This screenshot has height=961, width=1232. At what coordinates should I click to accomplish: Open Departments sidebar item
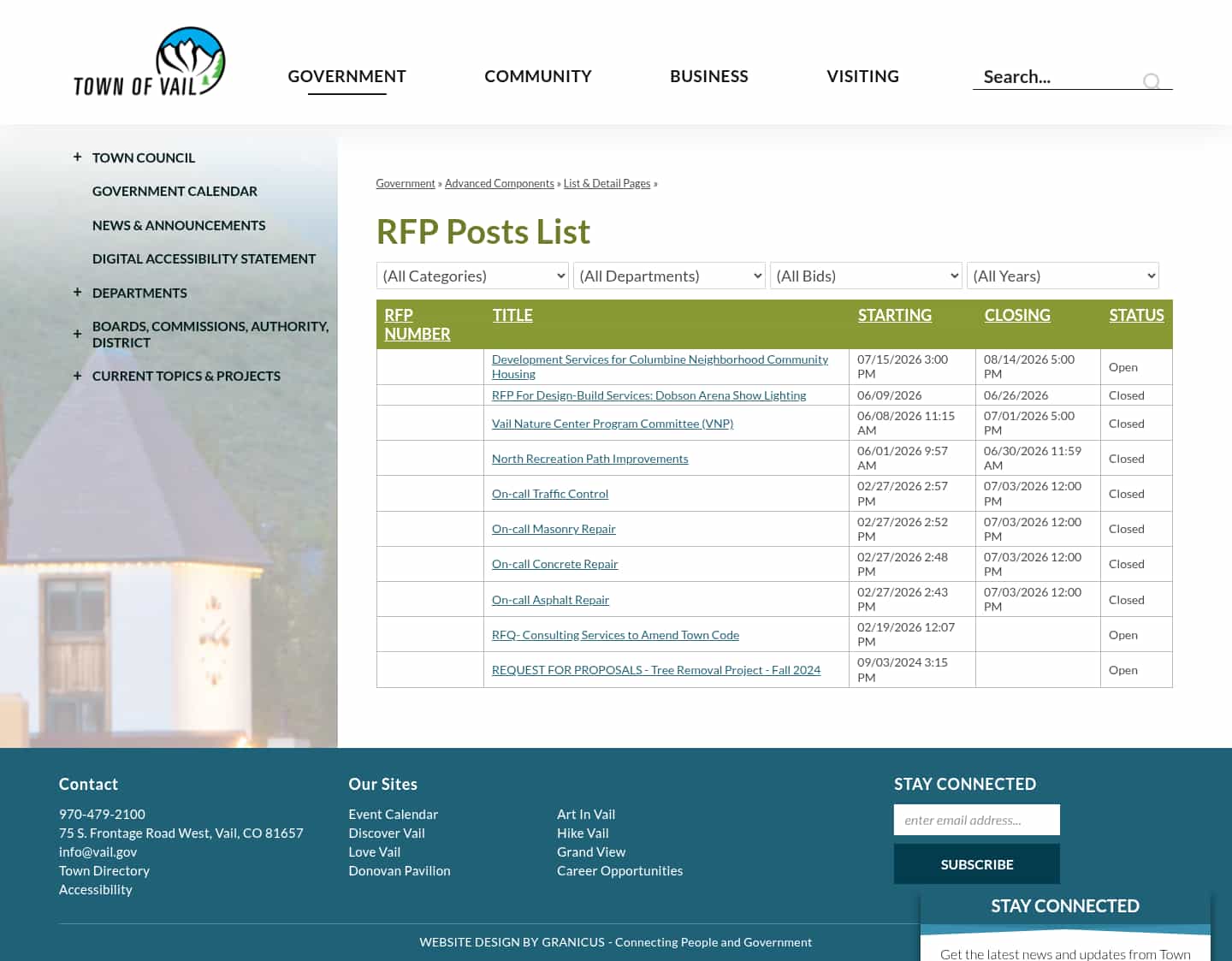pos(139,293)
